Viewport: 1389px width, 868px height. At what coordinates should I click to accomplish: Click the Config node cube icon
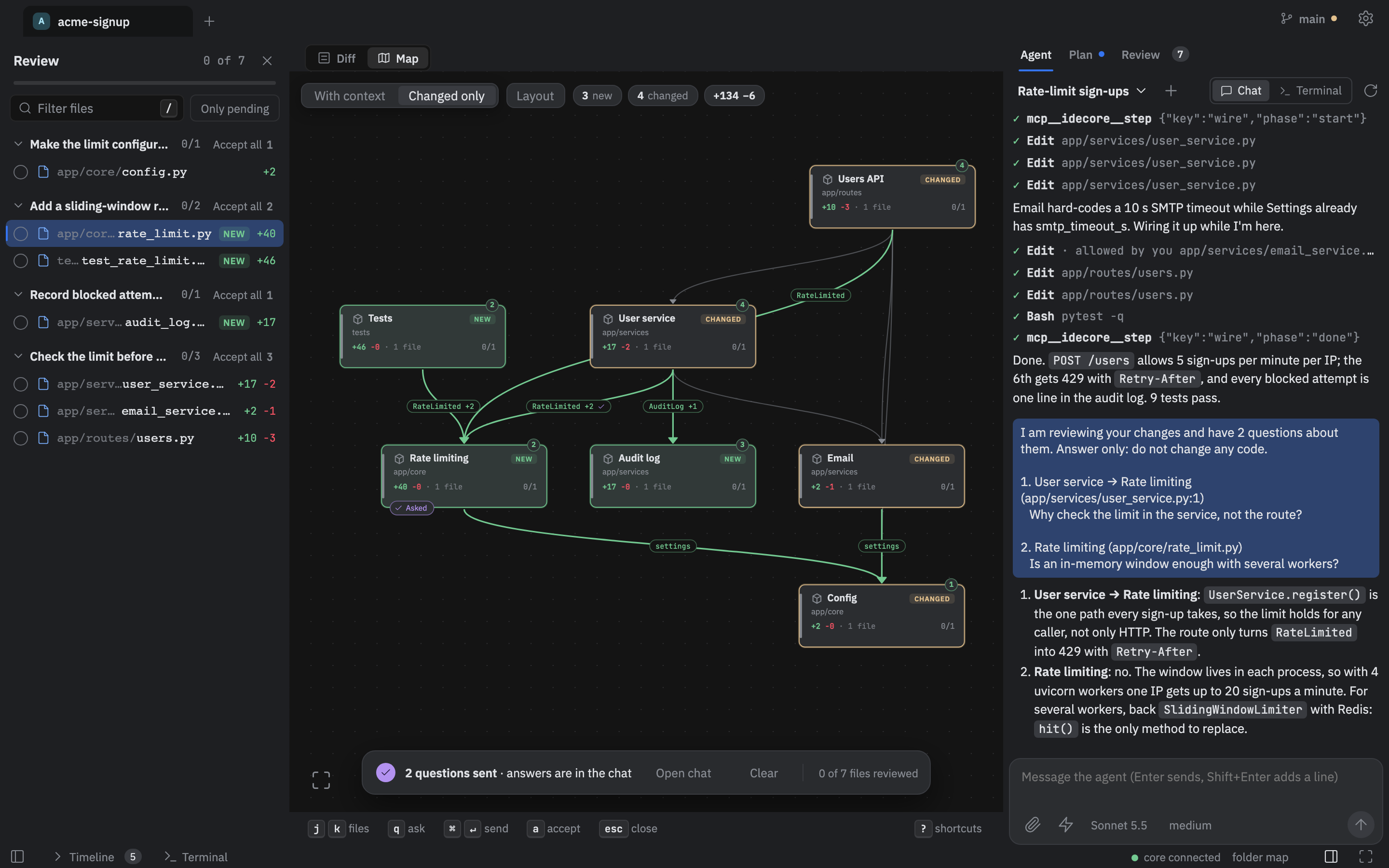(x=817, y=598)
